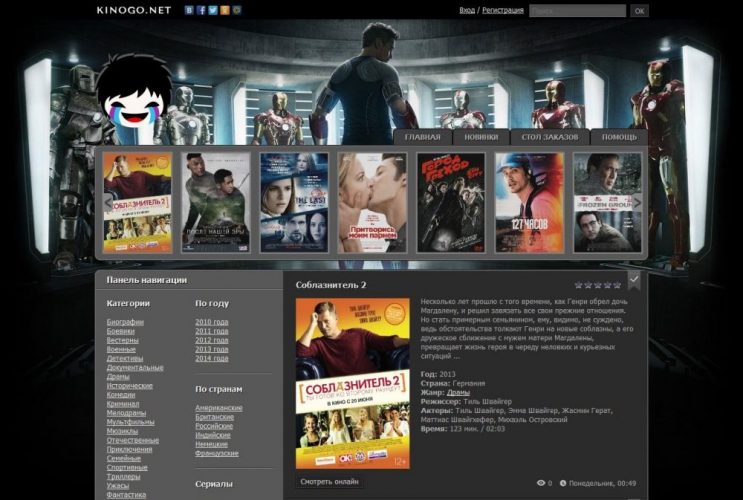Click the OK search button
This screenshot has height=500, width=743.
(639, 10)
